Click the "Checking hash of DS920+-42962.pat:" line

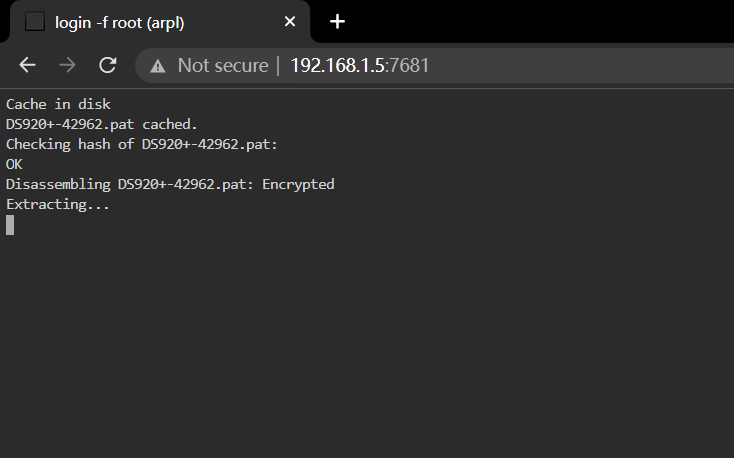[x=142, y=144]
